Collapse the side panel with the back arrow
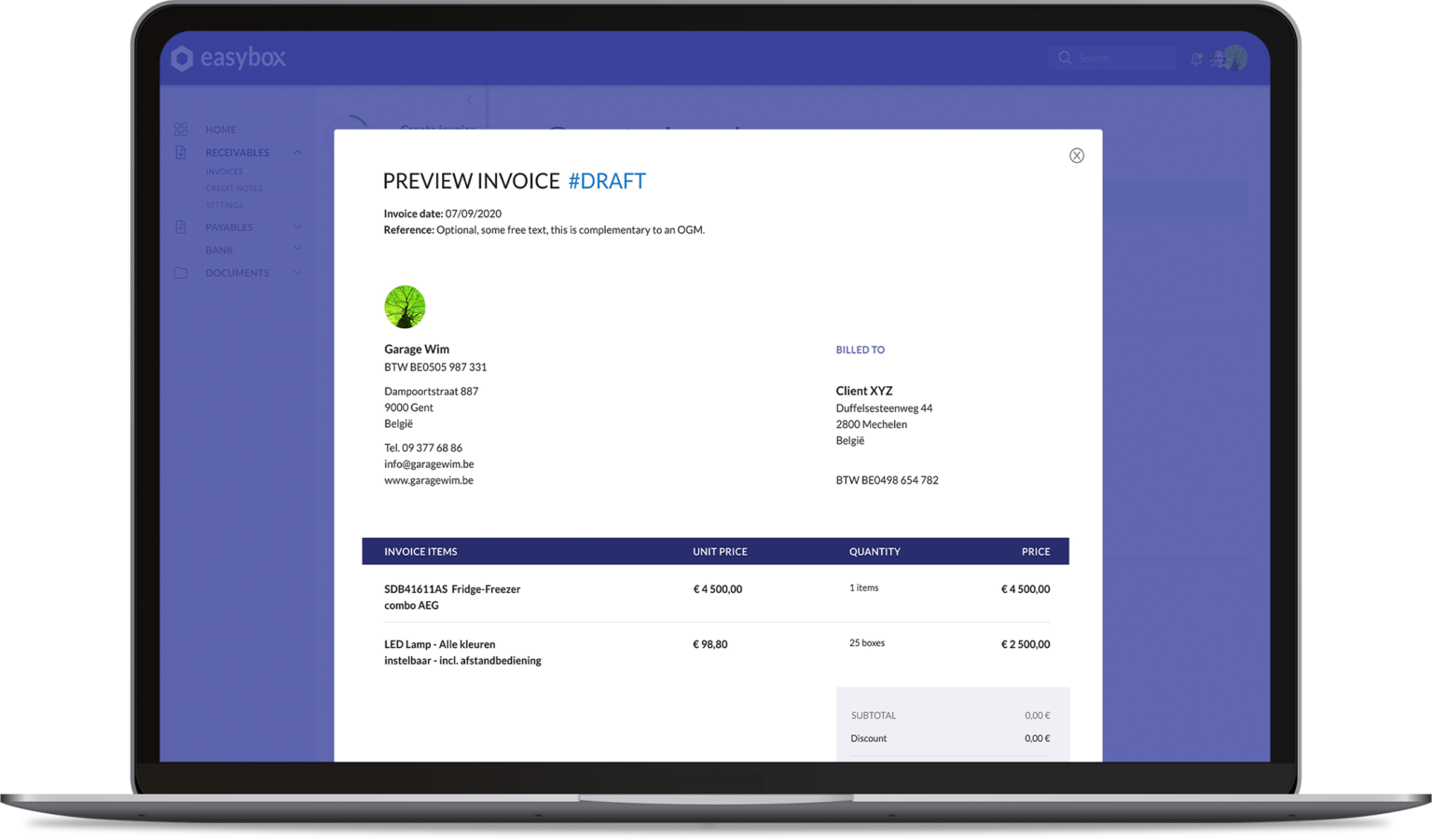1432x840 pixels. 469,100
